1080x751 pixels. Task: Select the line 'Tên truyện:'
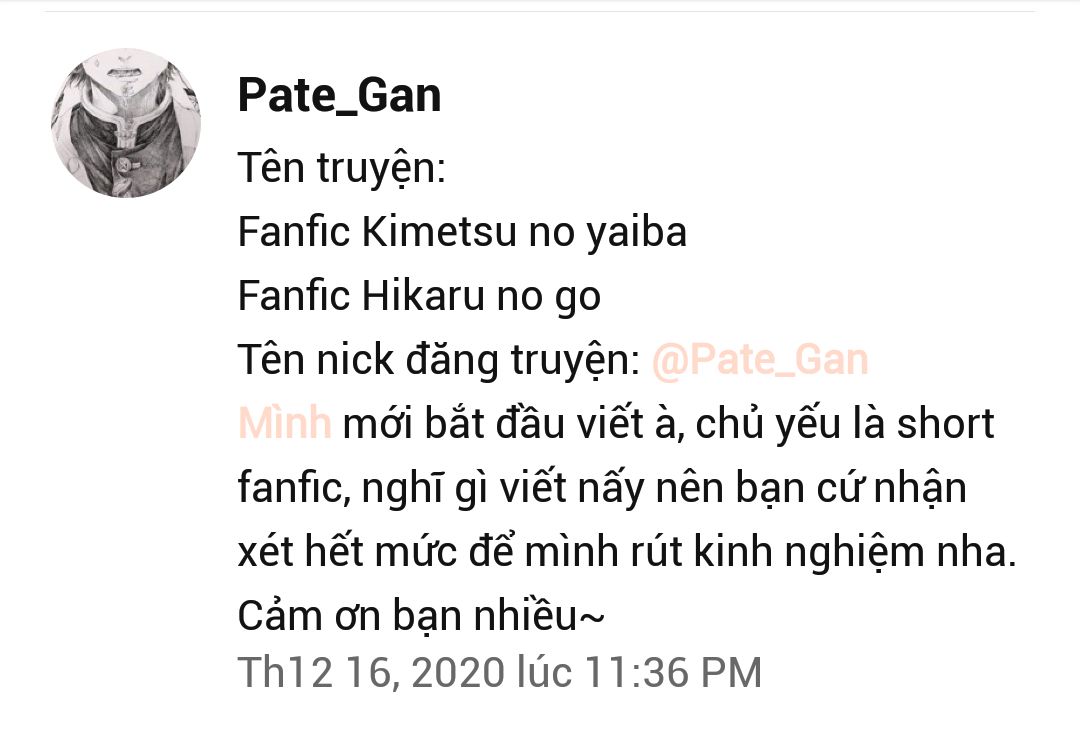342,168
